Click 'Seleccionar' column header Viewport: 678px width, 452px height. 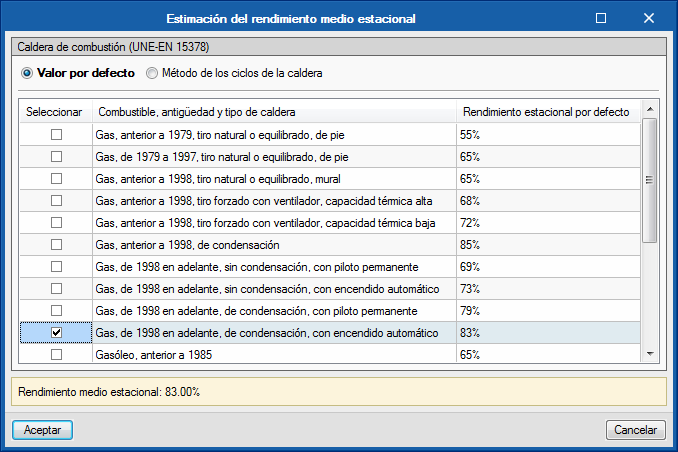pyautogui.click(x=54, y=112)
